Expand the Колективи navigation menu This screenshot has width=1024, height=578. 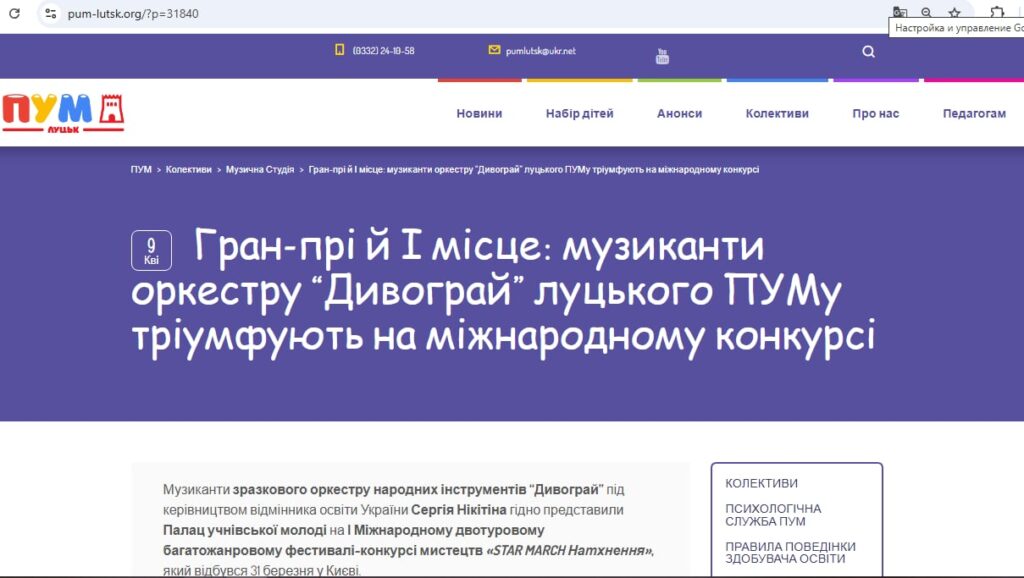click(x=777, y=114)
